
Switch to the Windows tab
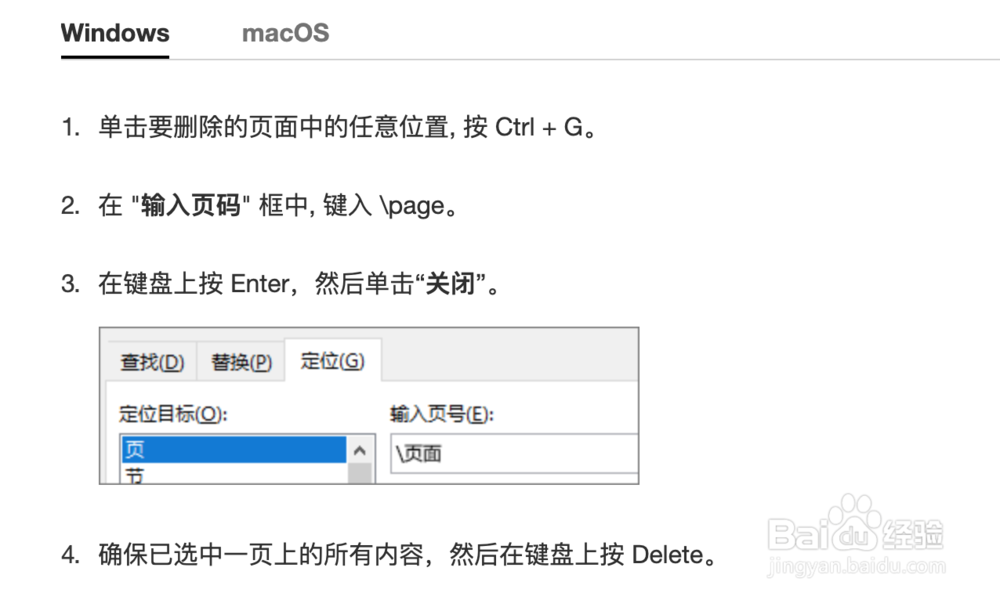[x=115, y=33]
